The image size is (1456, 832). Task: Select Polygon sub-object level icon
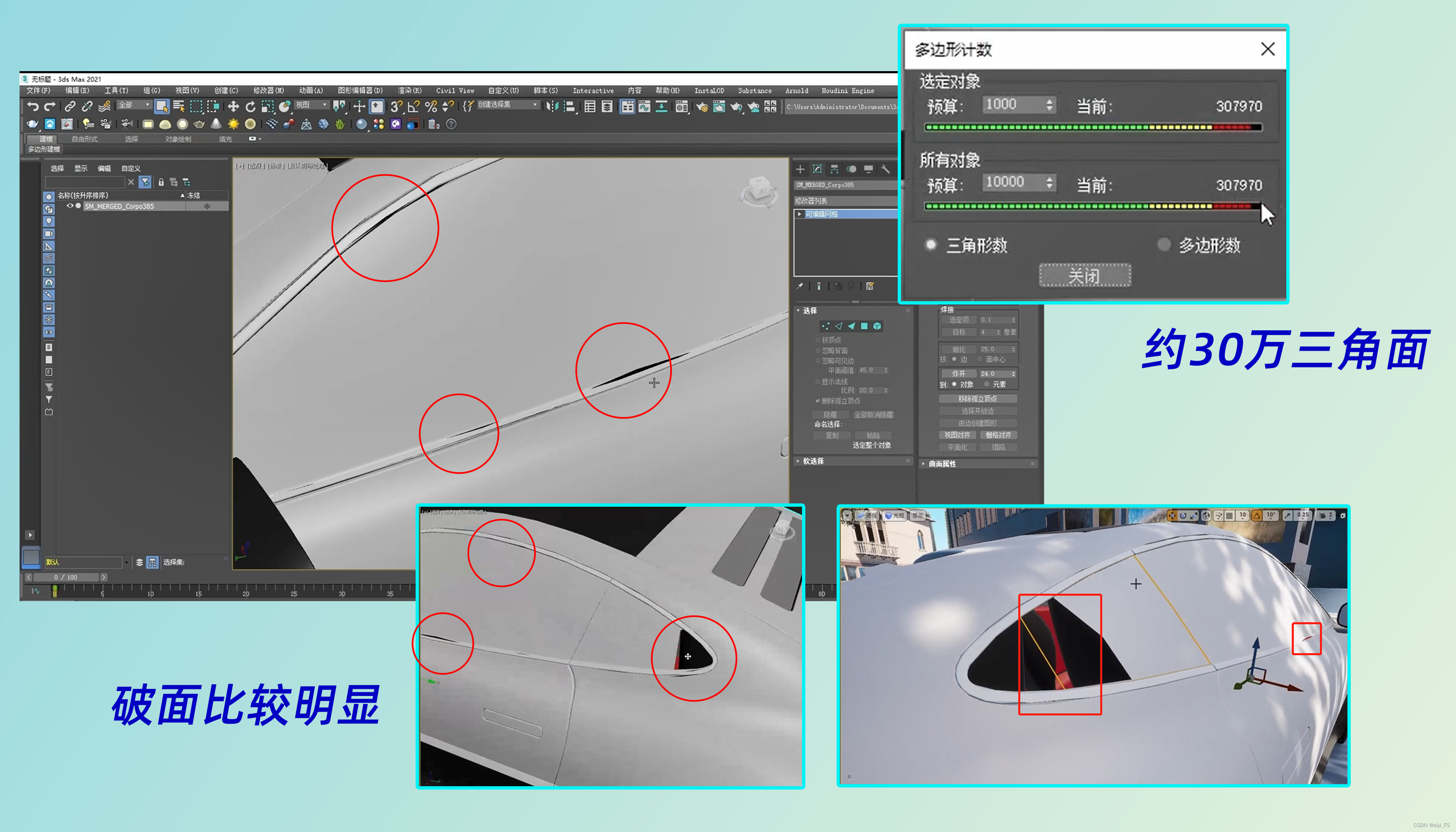(x=864, y=326)
